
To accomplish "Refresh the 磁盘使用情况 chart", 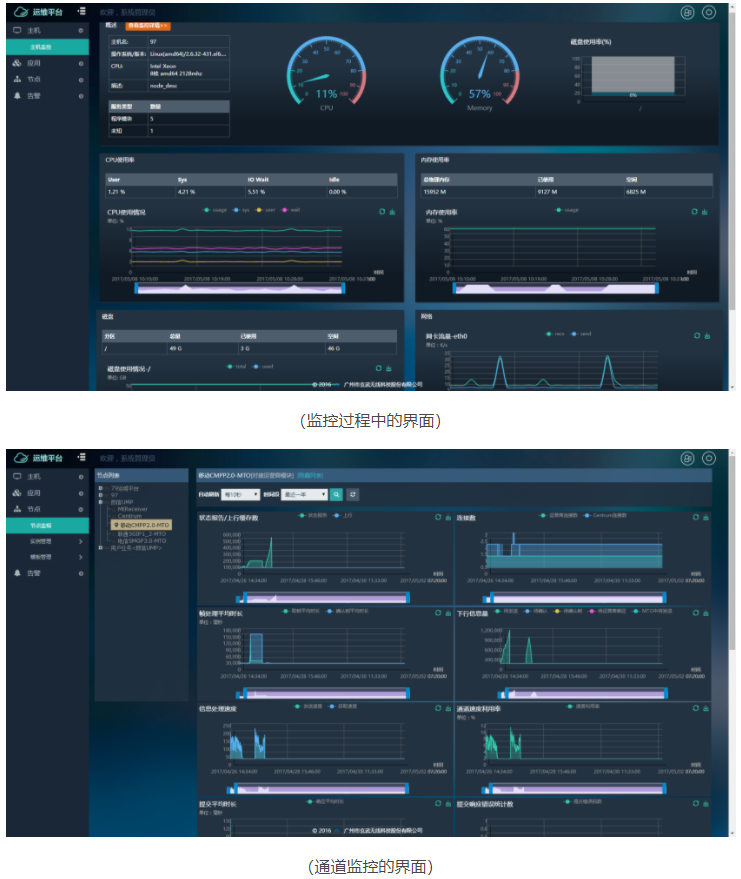I will (x=378, y=368).
